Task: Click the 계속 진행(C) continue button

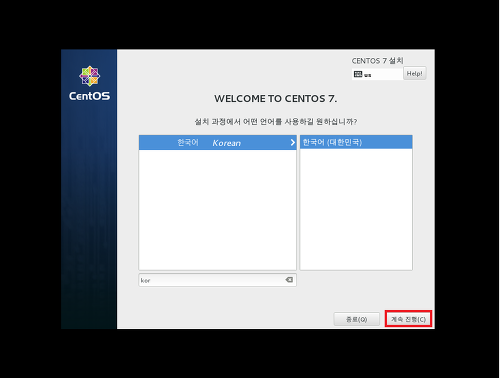Action: click(x=408, y=319)
